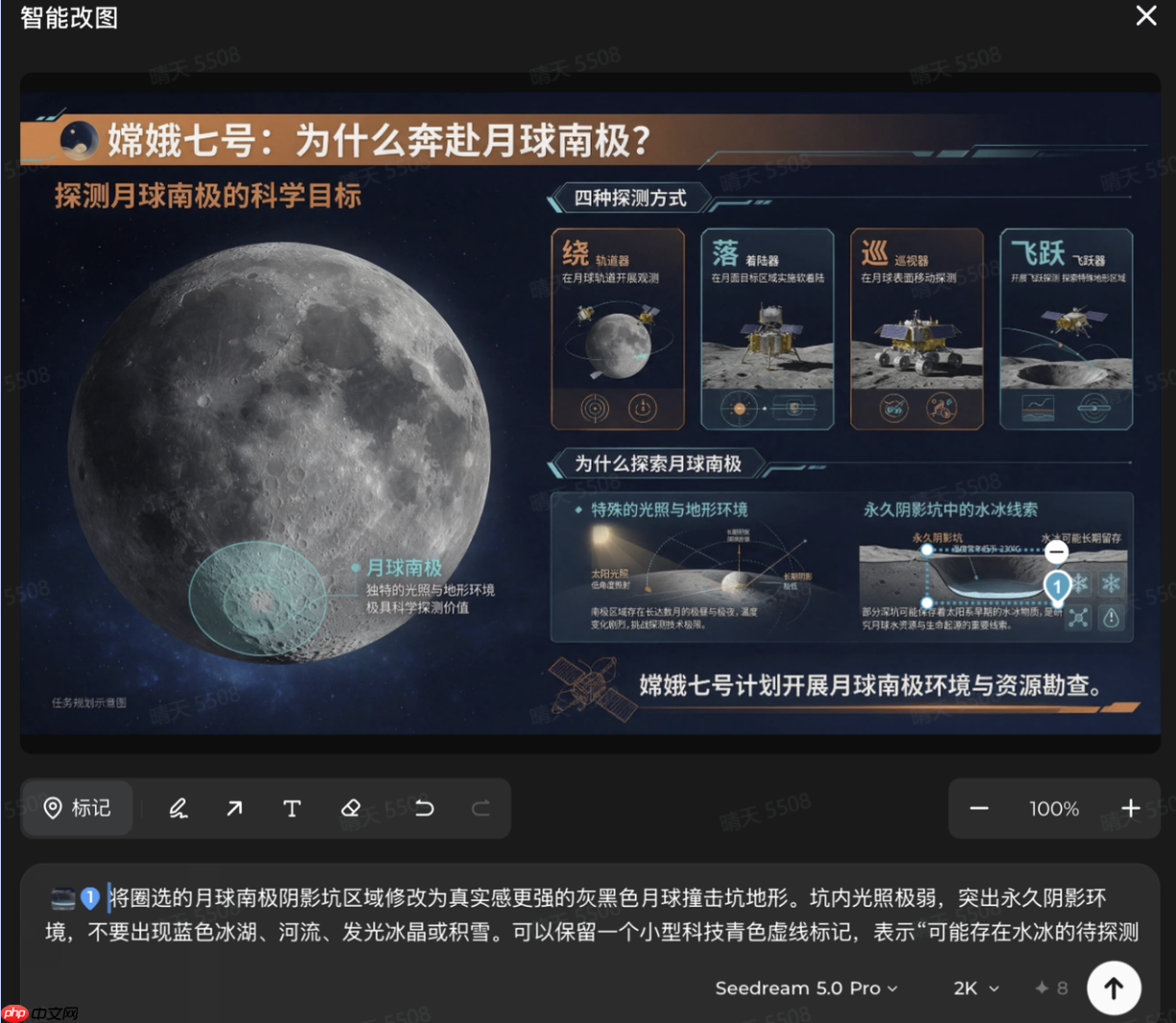Close the 智能改图 dialog
The image size is (1176, 1023).
click(1145, 16)
